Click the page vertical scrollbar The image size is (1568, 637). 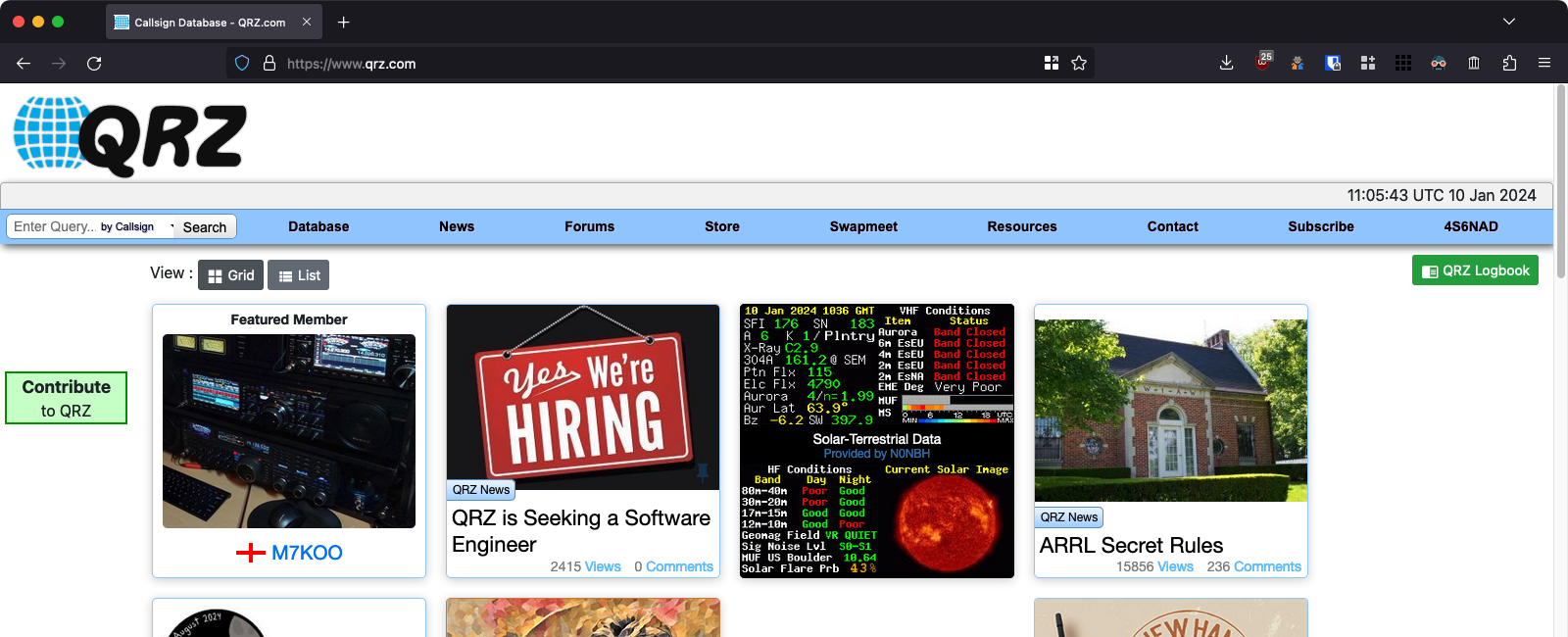click(1561, 294)
